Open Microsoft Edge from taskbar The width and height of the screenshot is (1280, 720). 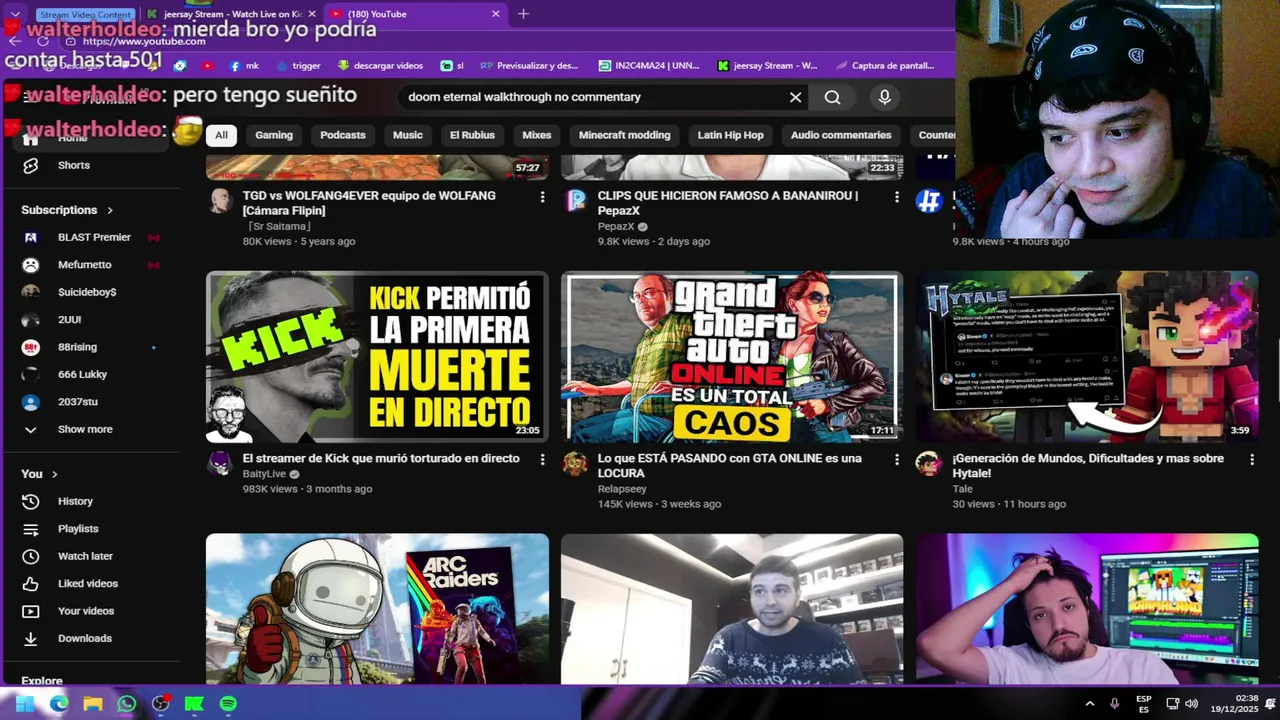click(x=59, y=704)
